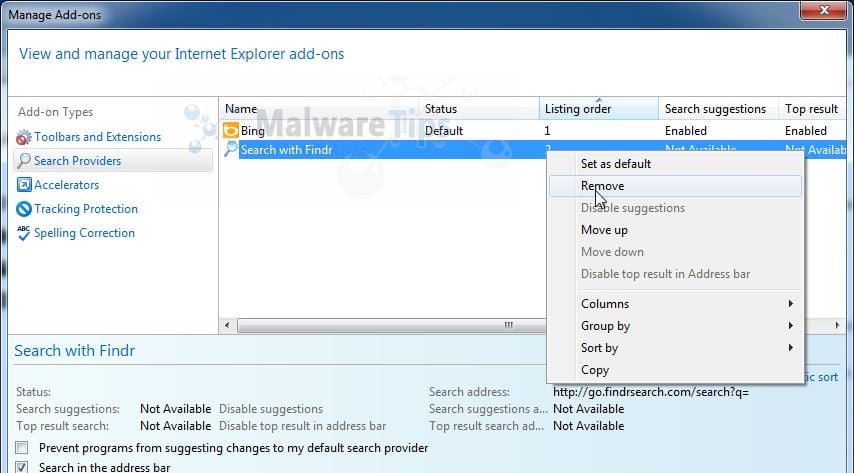
Task: Sort by the Top result column header
Action: coord(813,109)
